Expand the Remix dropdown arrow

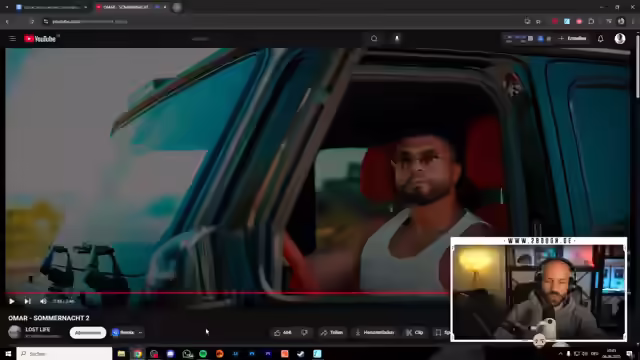(140, 333)
